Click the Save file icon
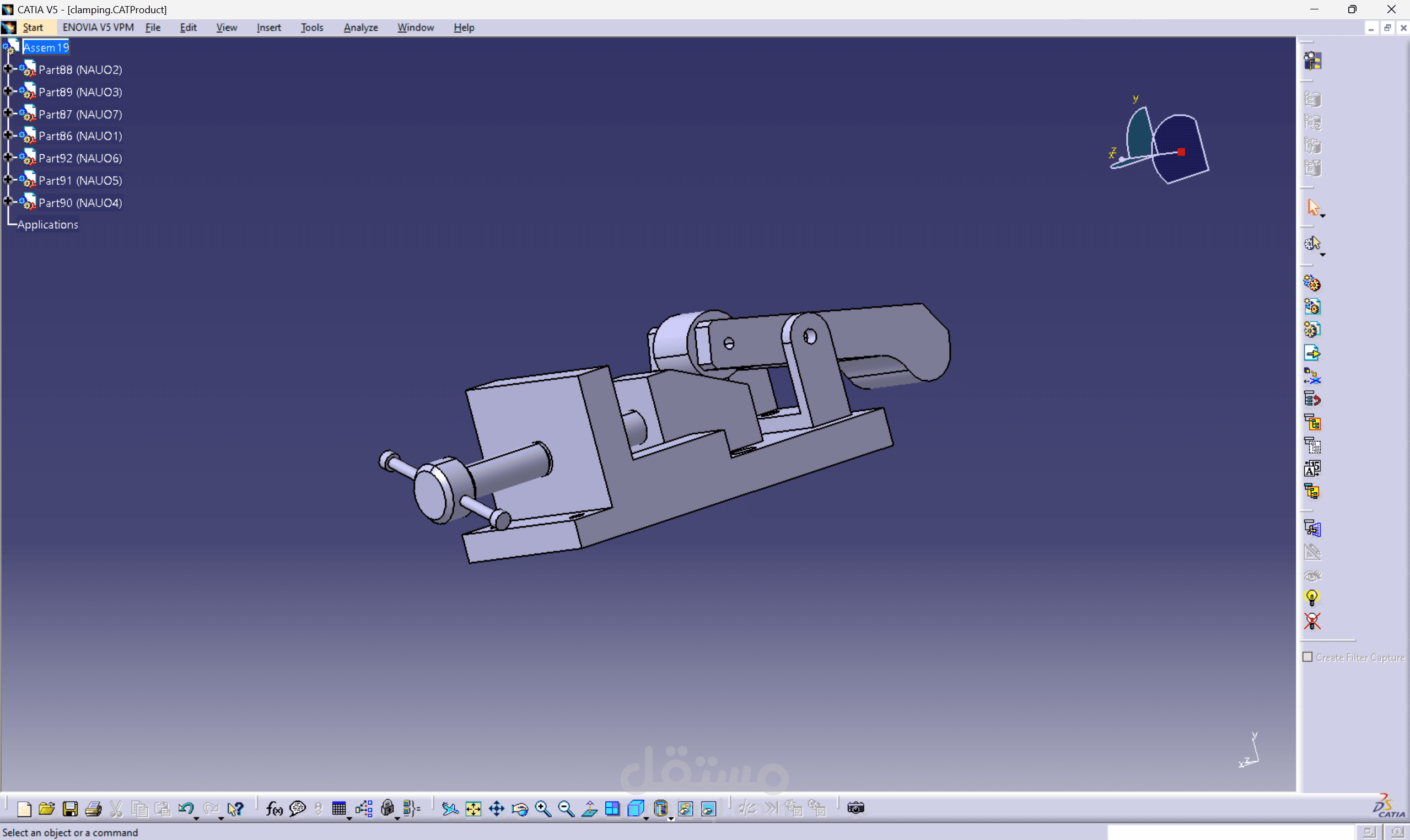Image resolution: width=1410 pixels, height=840 pixels. (70, 809)
